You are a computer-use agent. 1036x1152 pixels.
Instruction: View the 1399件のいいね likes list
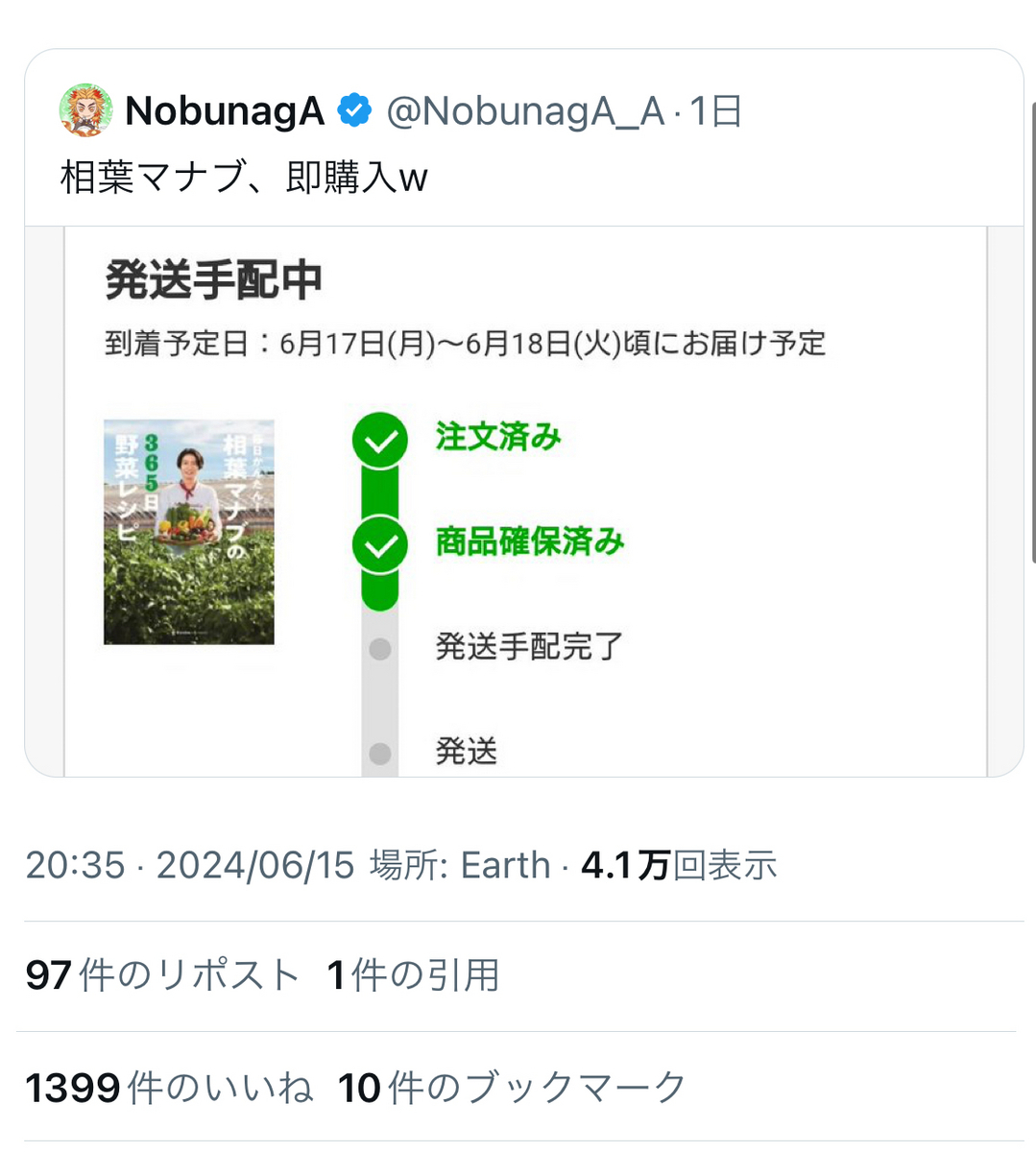[x=169, y=1088]
